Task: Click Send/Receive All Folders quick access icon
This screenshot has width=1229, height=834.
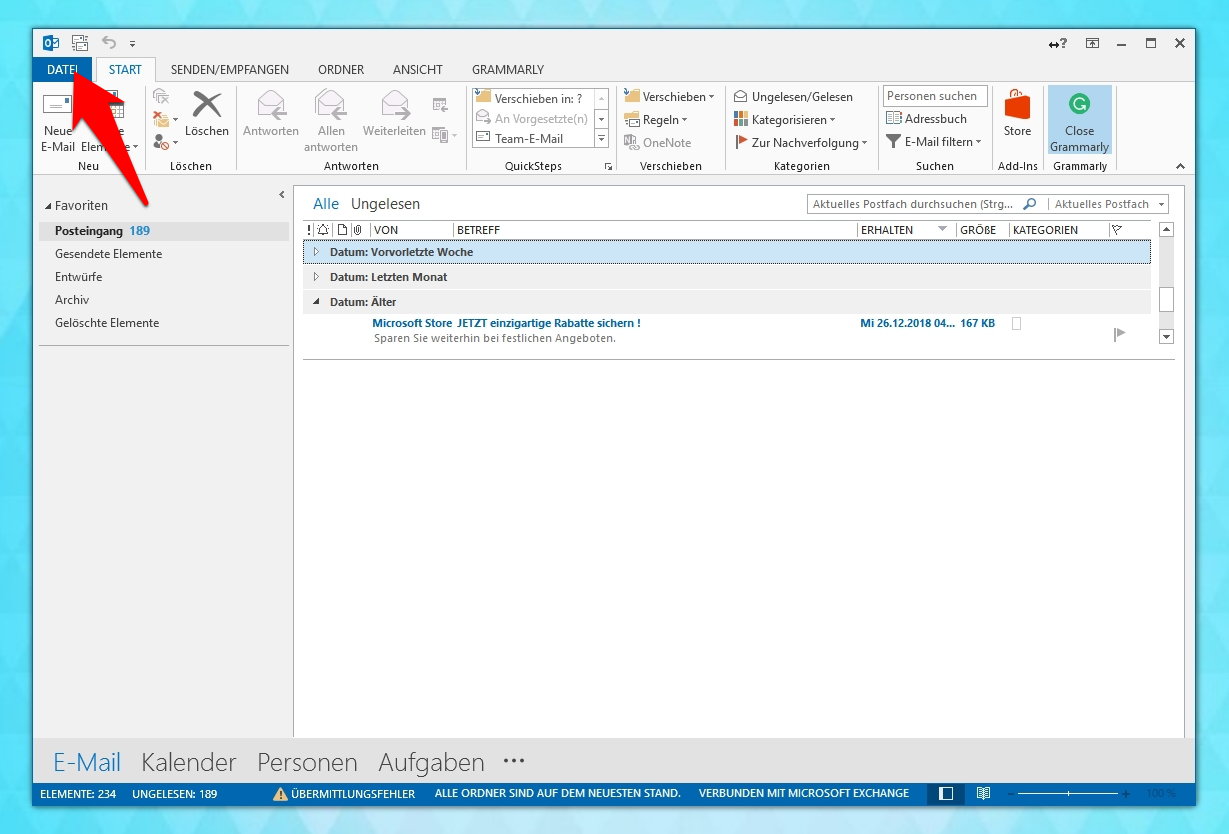Action: click(79, 43)
